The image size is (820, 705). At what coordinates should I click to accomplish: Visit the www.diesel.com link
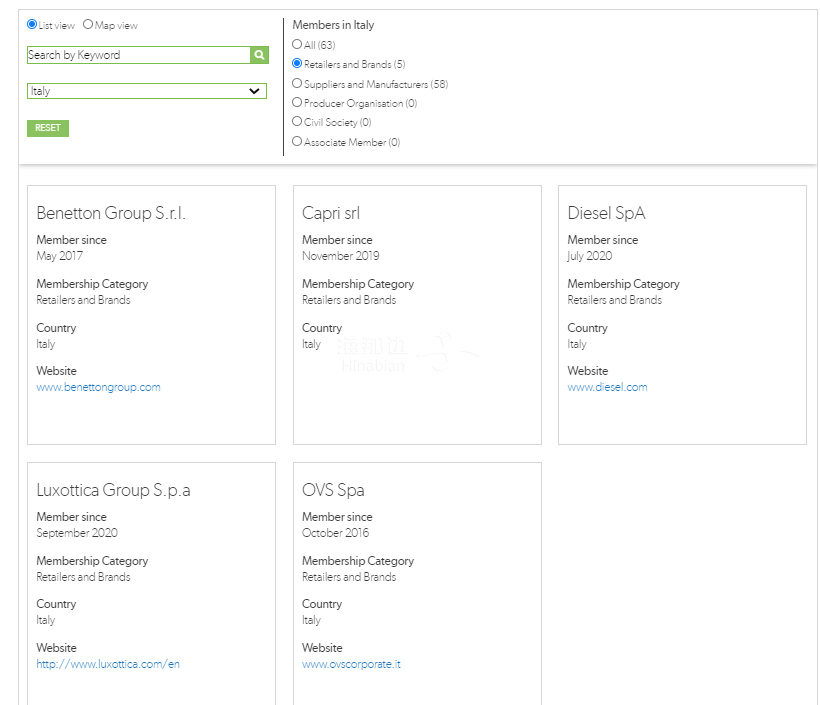pos(607,387)
